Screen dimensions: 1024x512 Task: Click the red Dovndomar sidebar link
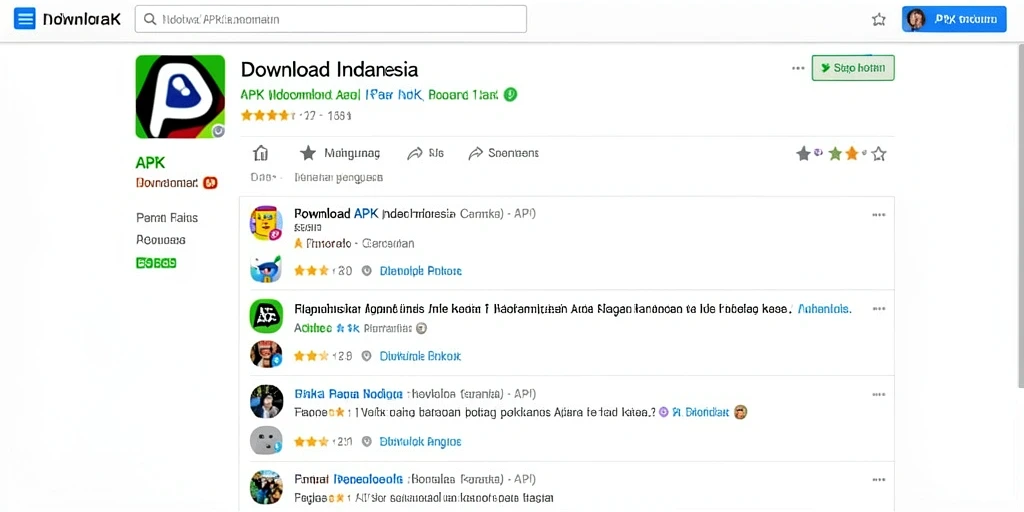167,183
